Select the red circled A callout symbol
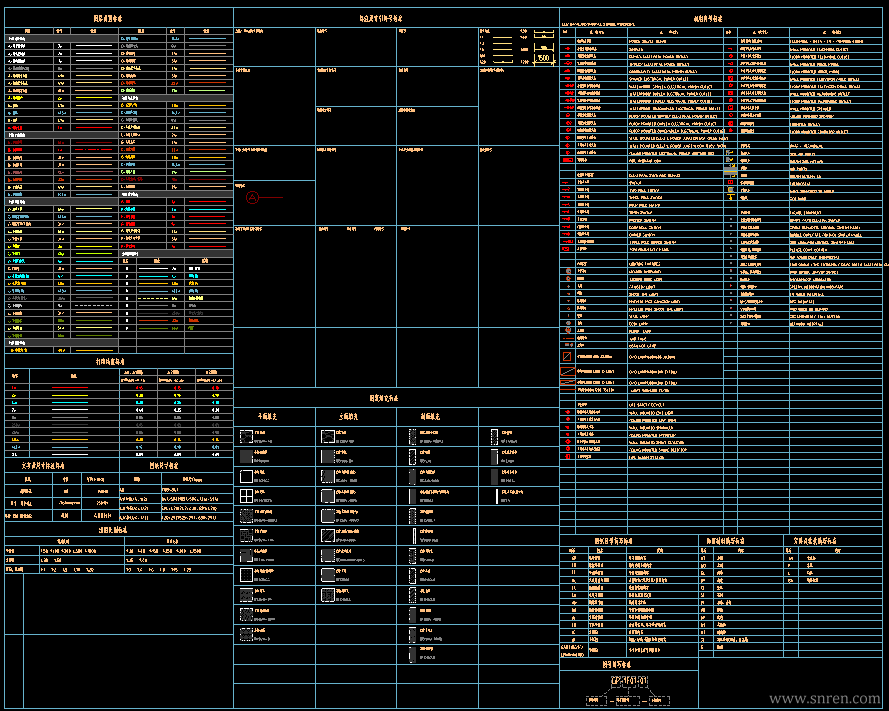This screenshot has width=889, height=711. pyautogui.click(x=252, y=197)
